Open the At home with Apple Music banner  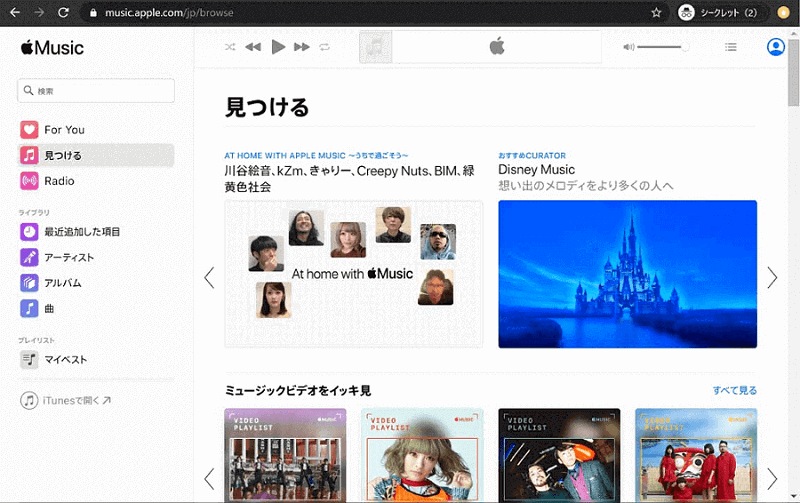point(354,274)
